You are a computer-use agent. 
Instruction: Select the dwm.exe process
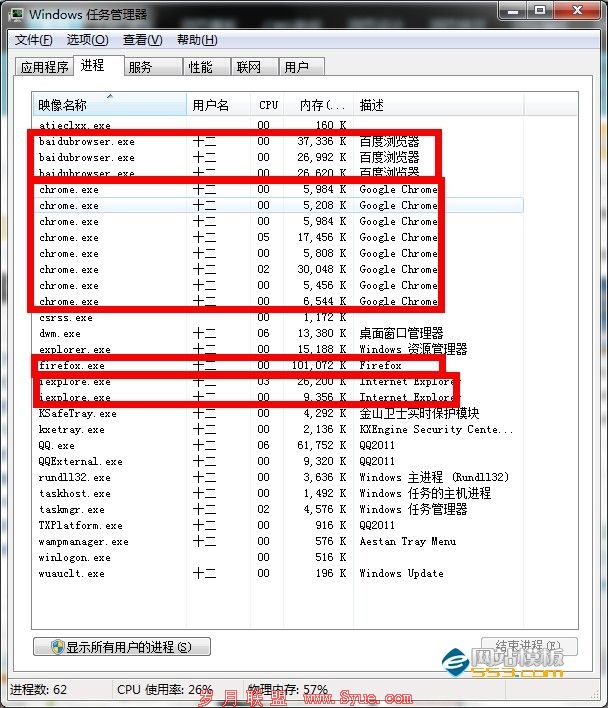278,334
